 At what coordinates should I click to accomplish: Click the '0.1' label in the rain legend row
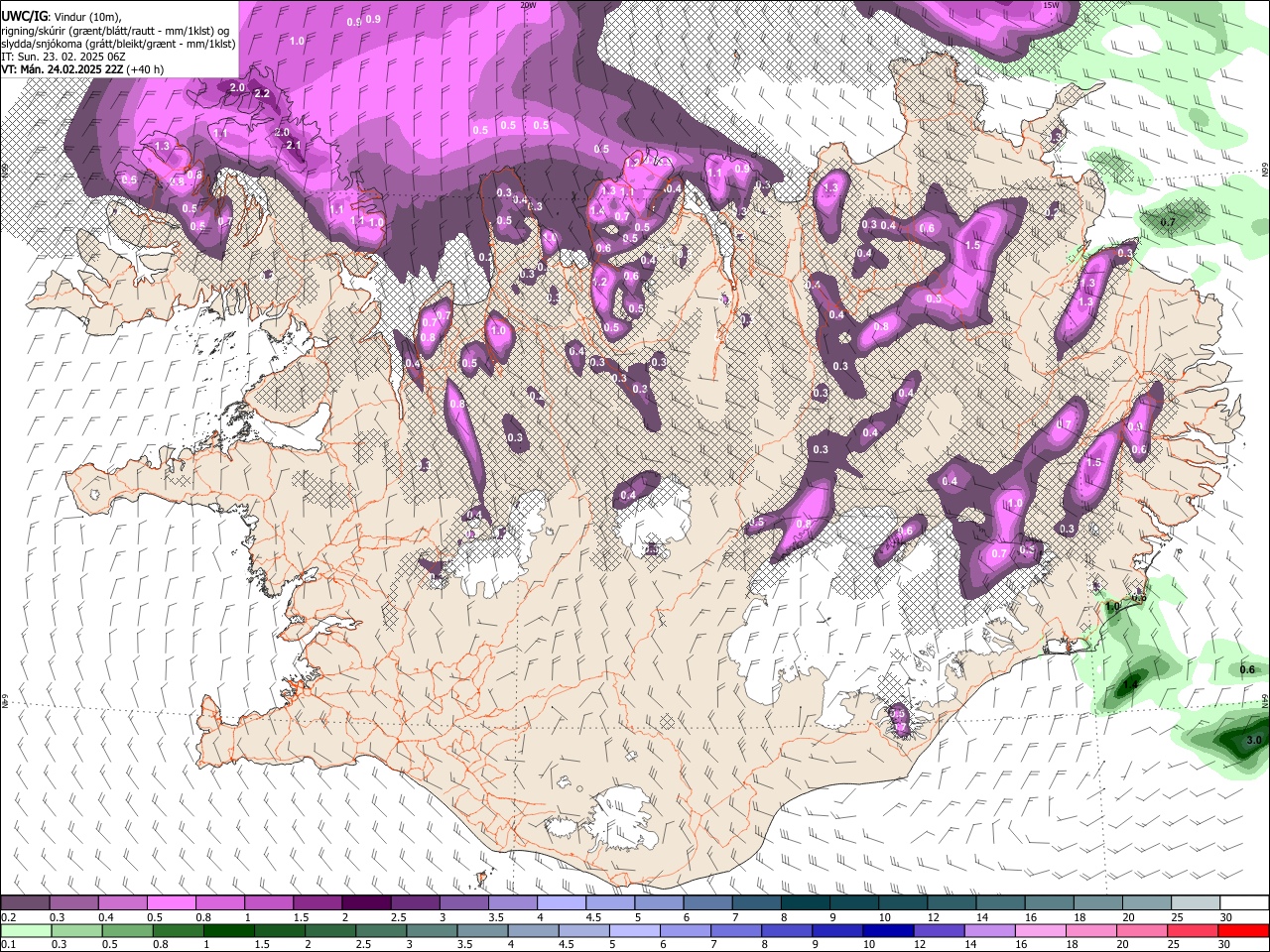click(9, 944)
